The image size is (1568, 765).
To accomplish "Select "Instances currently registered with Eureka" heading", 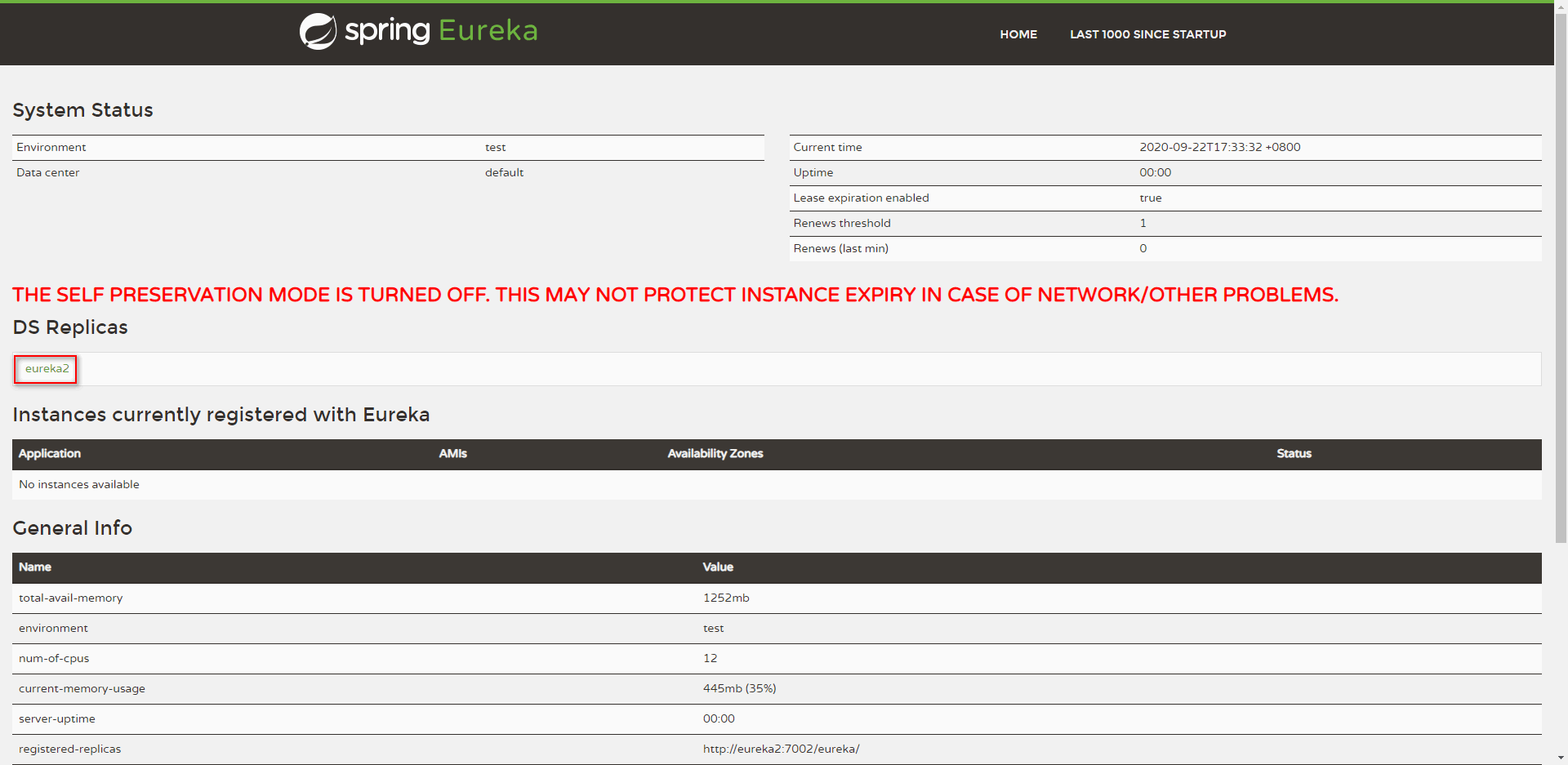I will 221,415.
